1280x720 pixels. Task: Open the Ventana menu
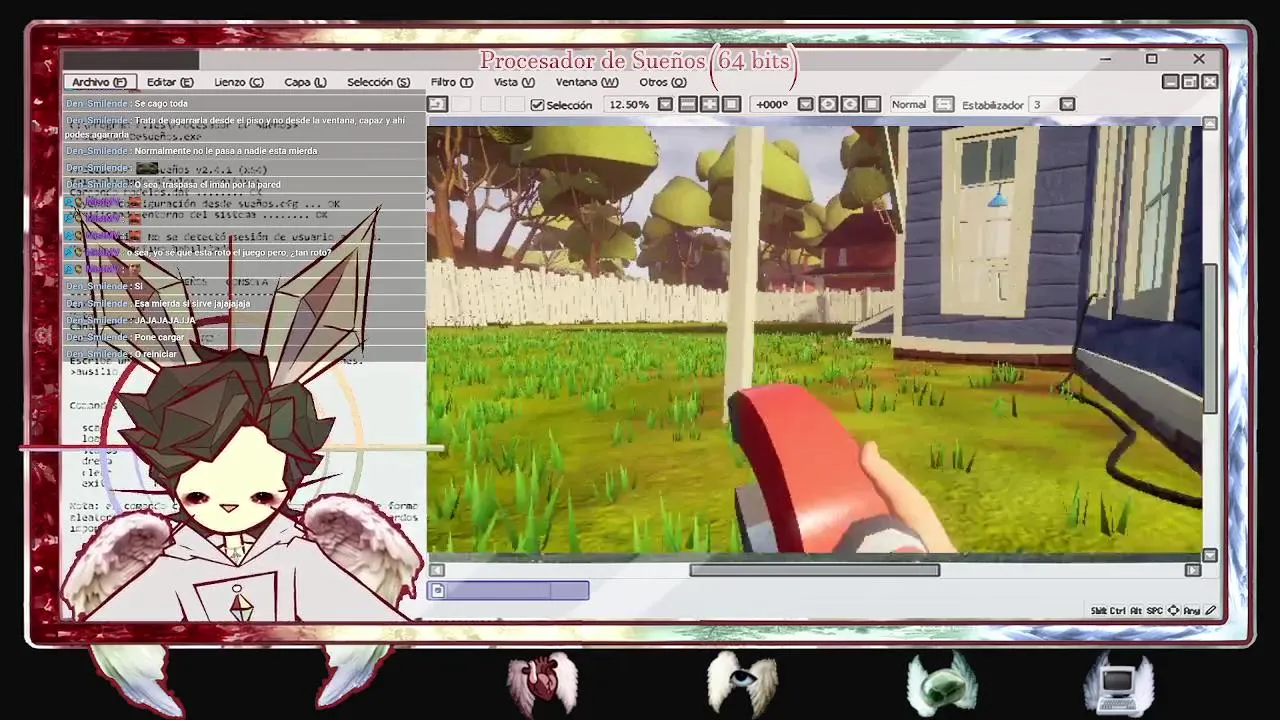(587, 82)
